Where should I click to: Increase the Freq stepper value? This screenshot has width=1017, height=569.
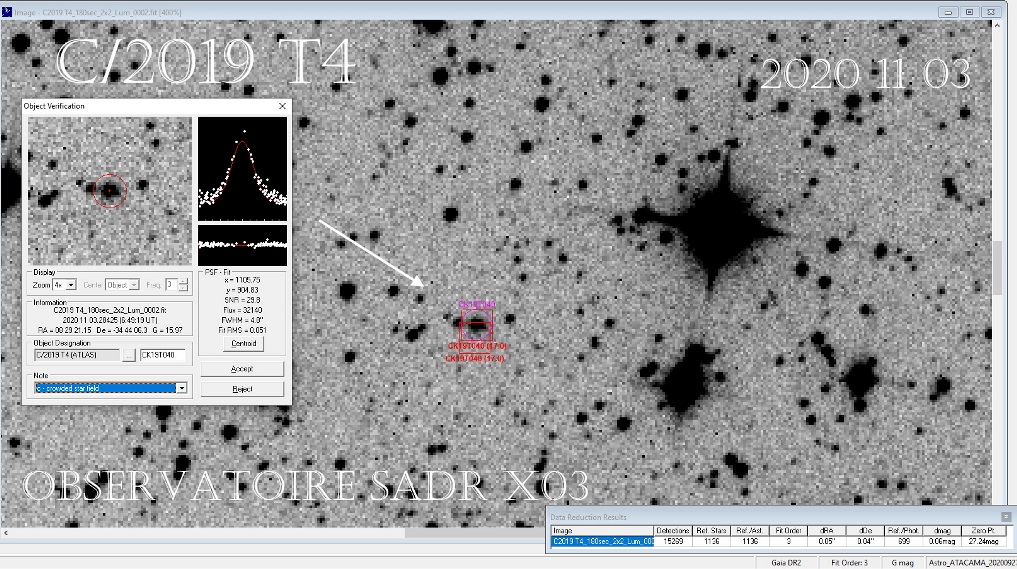point(183,282)
